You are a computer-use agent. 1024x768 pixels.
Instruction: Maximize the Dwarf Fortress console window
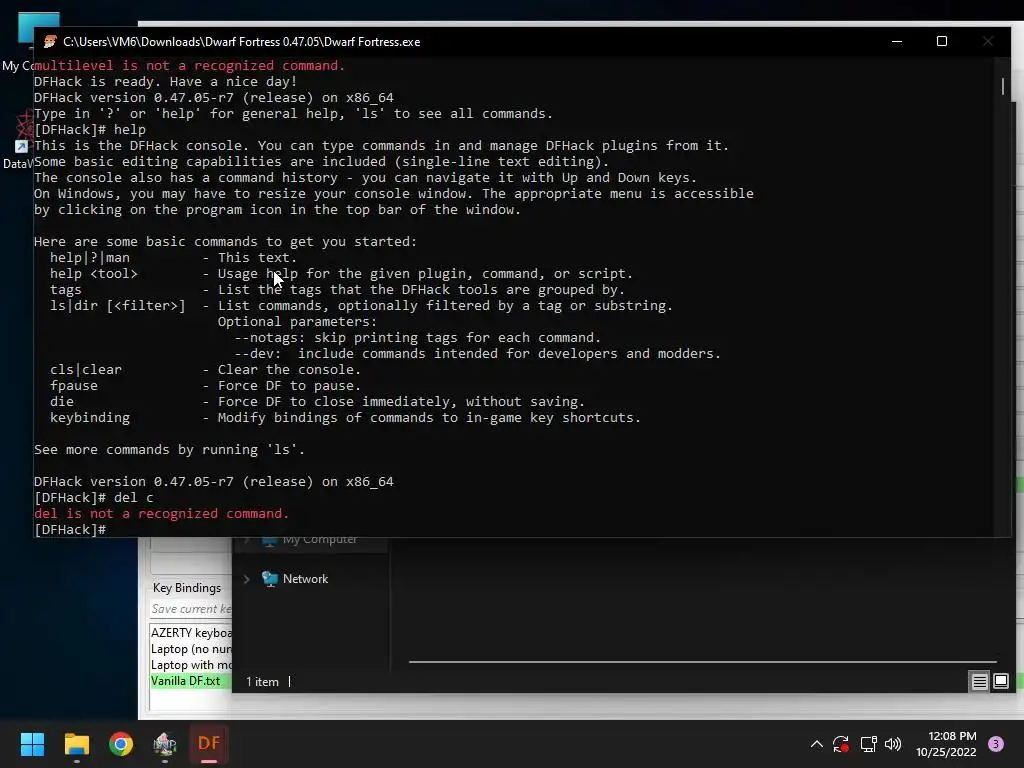pyautogui.click(x=942, y=41)
